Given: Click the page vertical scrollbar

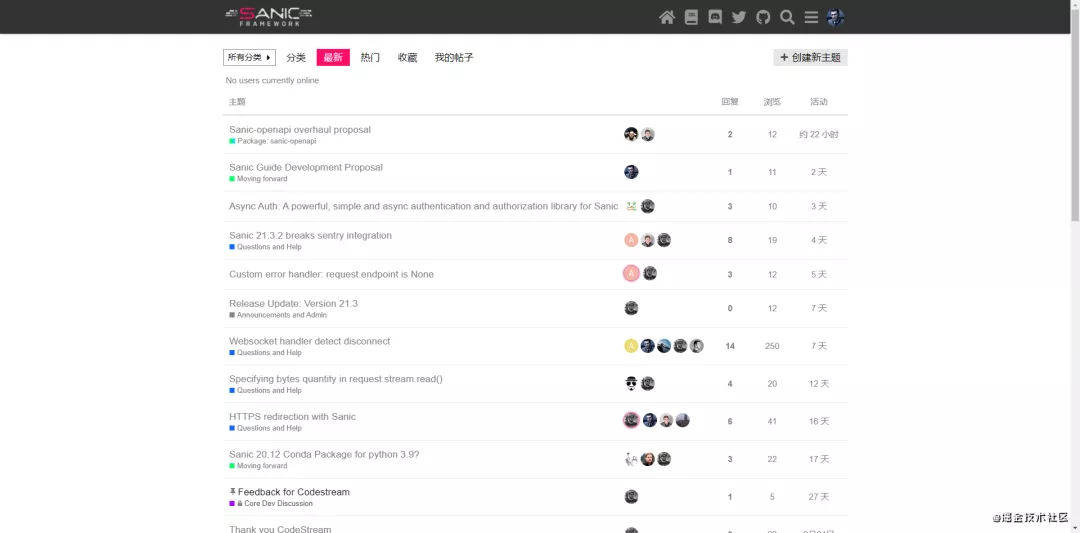Looking at the screenshot, I should click(x=1075, y=114).
